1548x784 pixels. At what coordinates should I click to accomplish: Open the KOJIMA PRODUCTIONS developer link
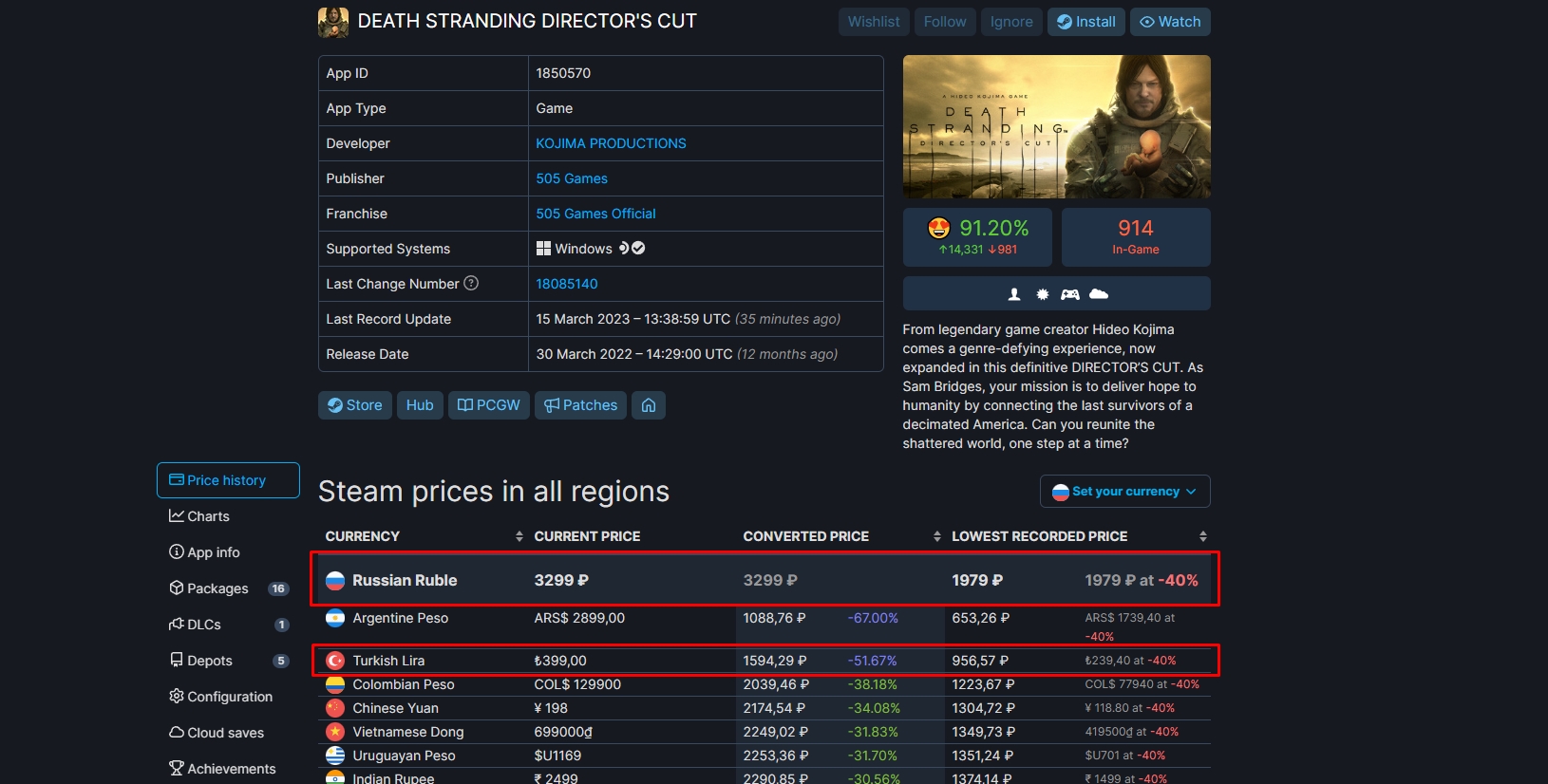(x=611, y=143)
